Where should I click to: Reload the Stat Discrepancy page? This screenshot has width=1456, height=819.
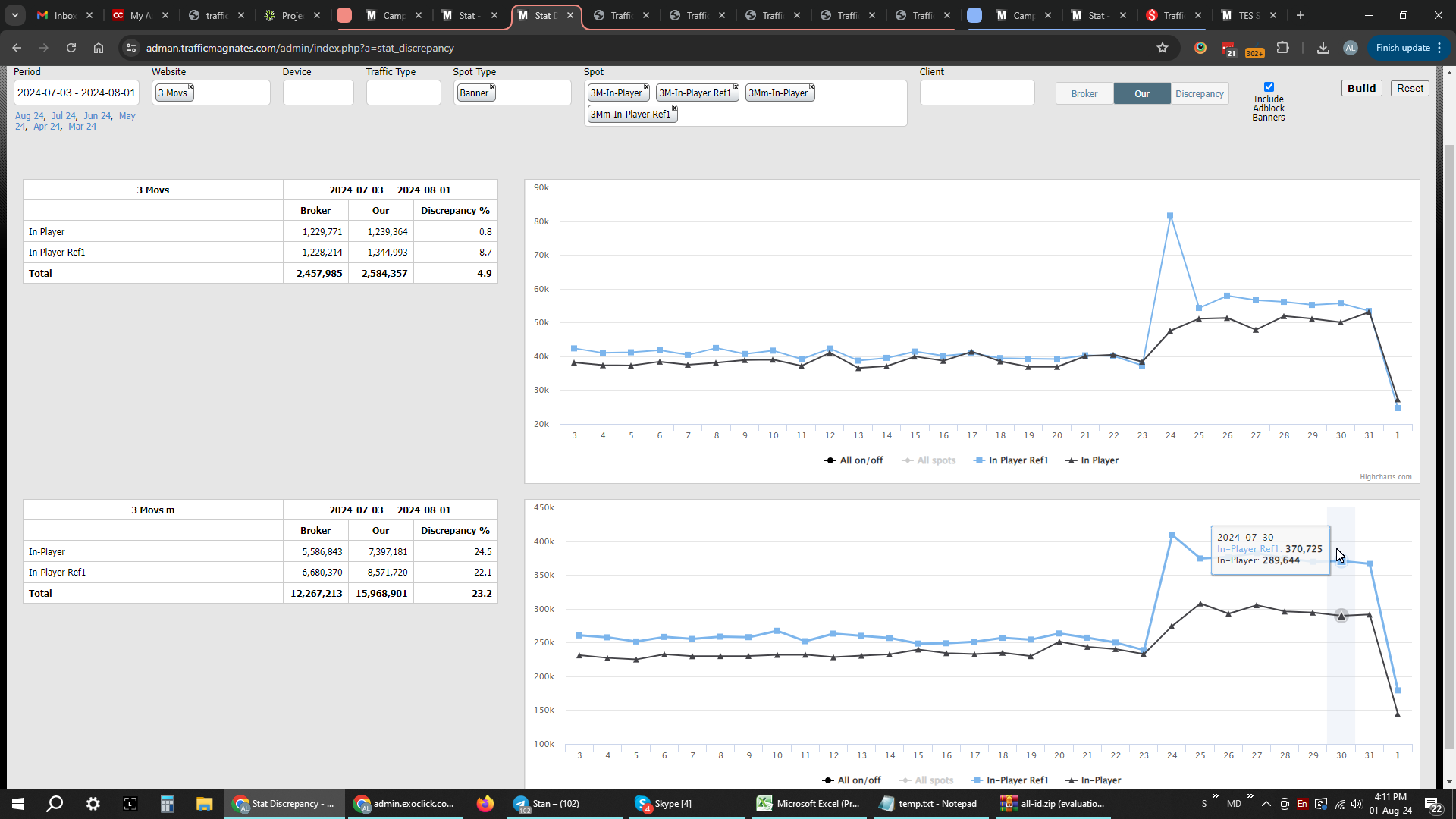(x=71, y=48)
